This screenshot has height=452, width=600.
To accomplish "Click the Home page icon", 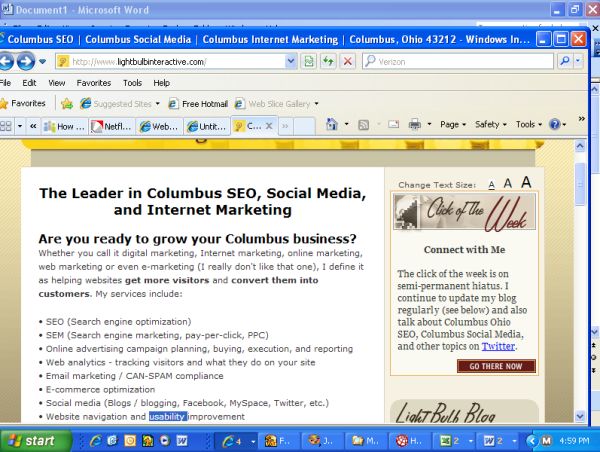I will point(332,124).
